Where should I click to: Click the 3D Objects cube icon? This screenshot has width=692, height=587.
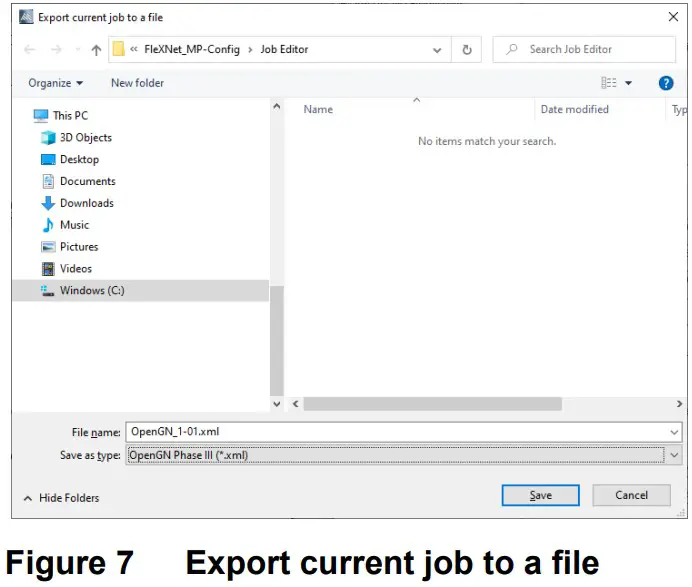[x=48, y=138]
